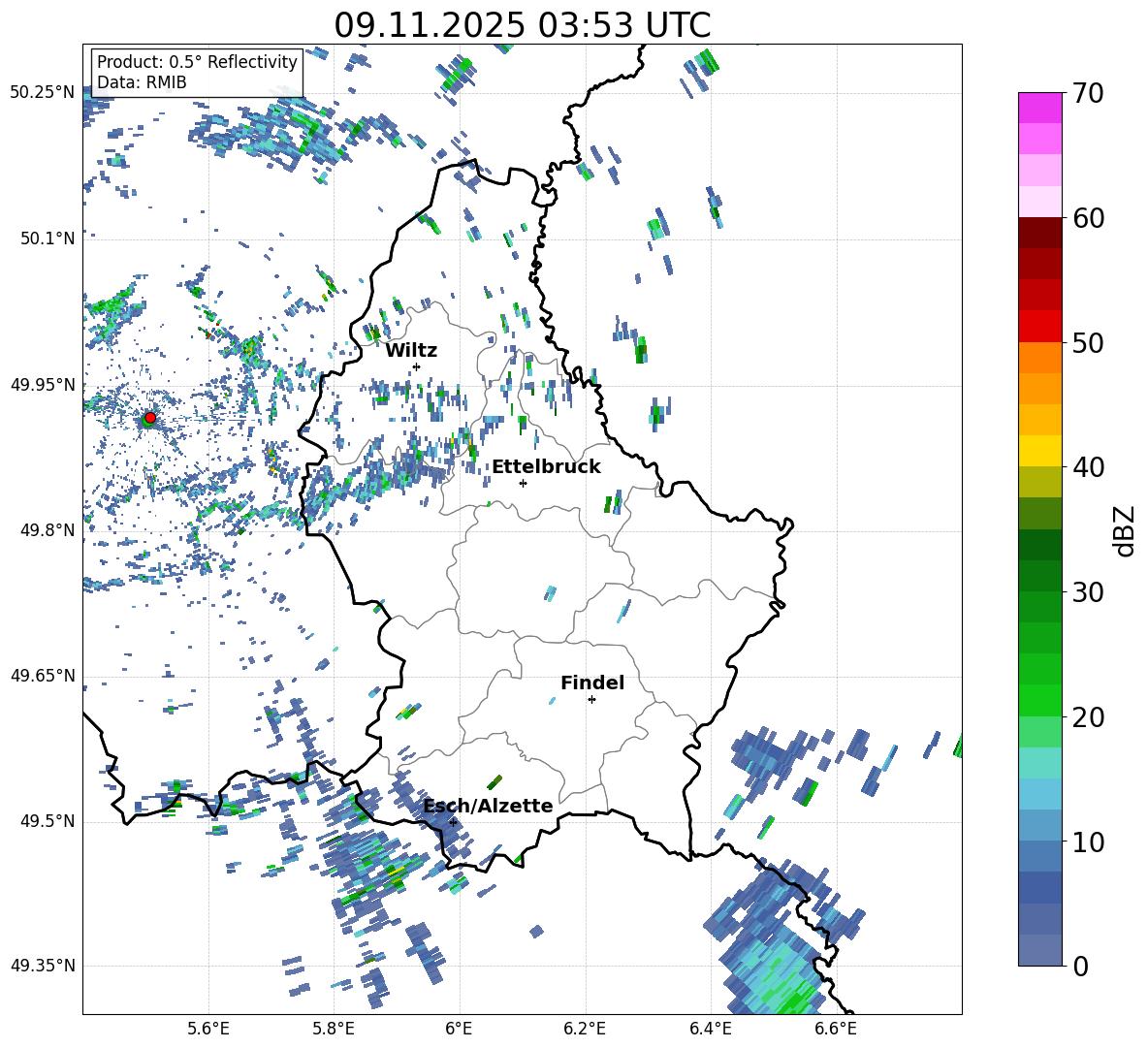Click the Esch/Alzette city label
The width and height of the screenshot is (1148, 1048).
pos(488,806)
